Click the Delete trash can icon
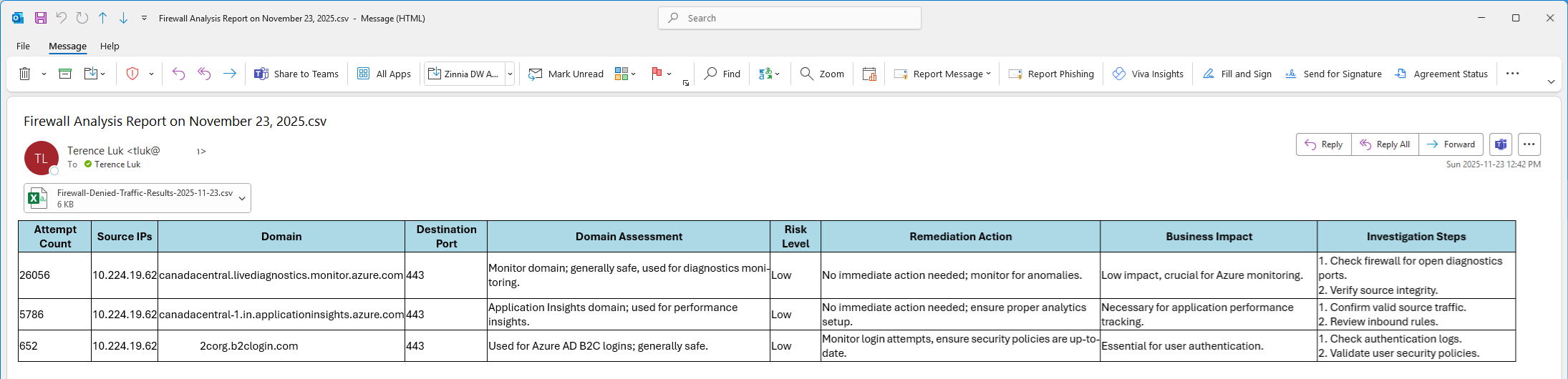This screenshot has height=379, width=1568. pyautogui.click(x=24, y=74)
